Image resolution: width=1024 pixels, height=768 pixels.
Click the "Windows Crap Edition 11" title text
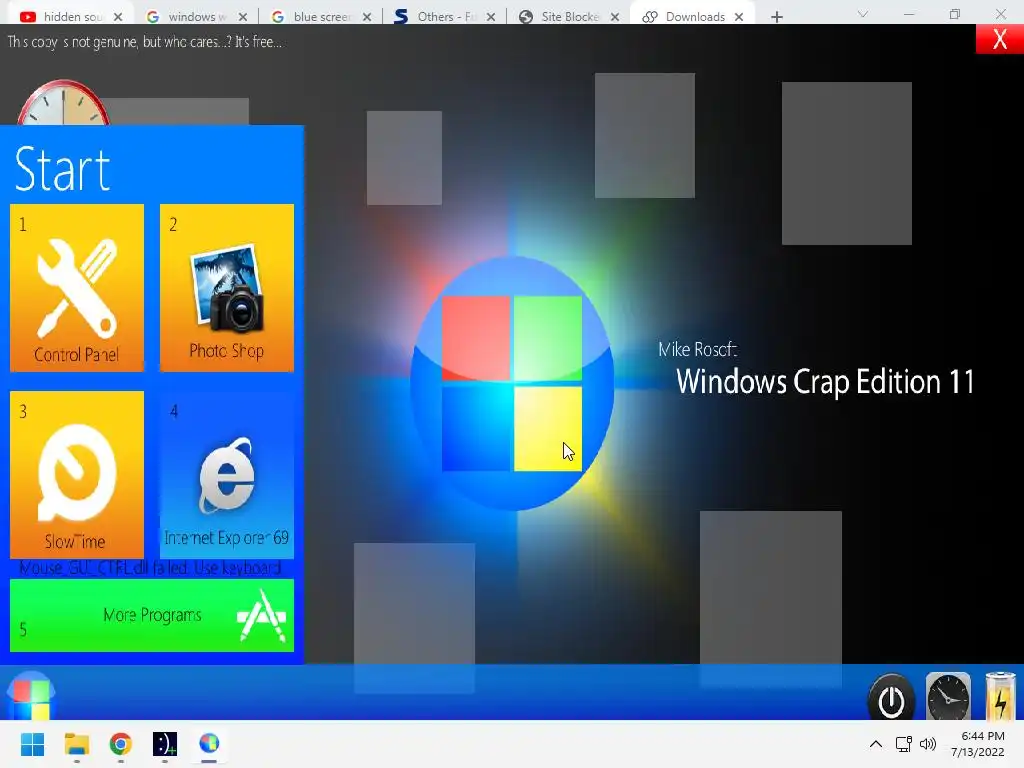(825, 382)
